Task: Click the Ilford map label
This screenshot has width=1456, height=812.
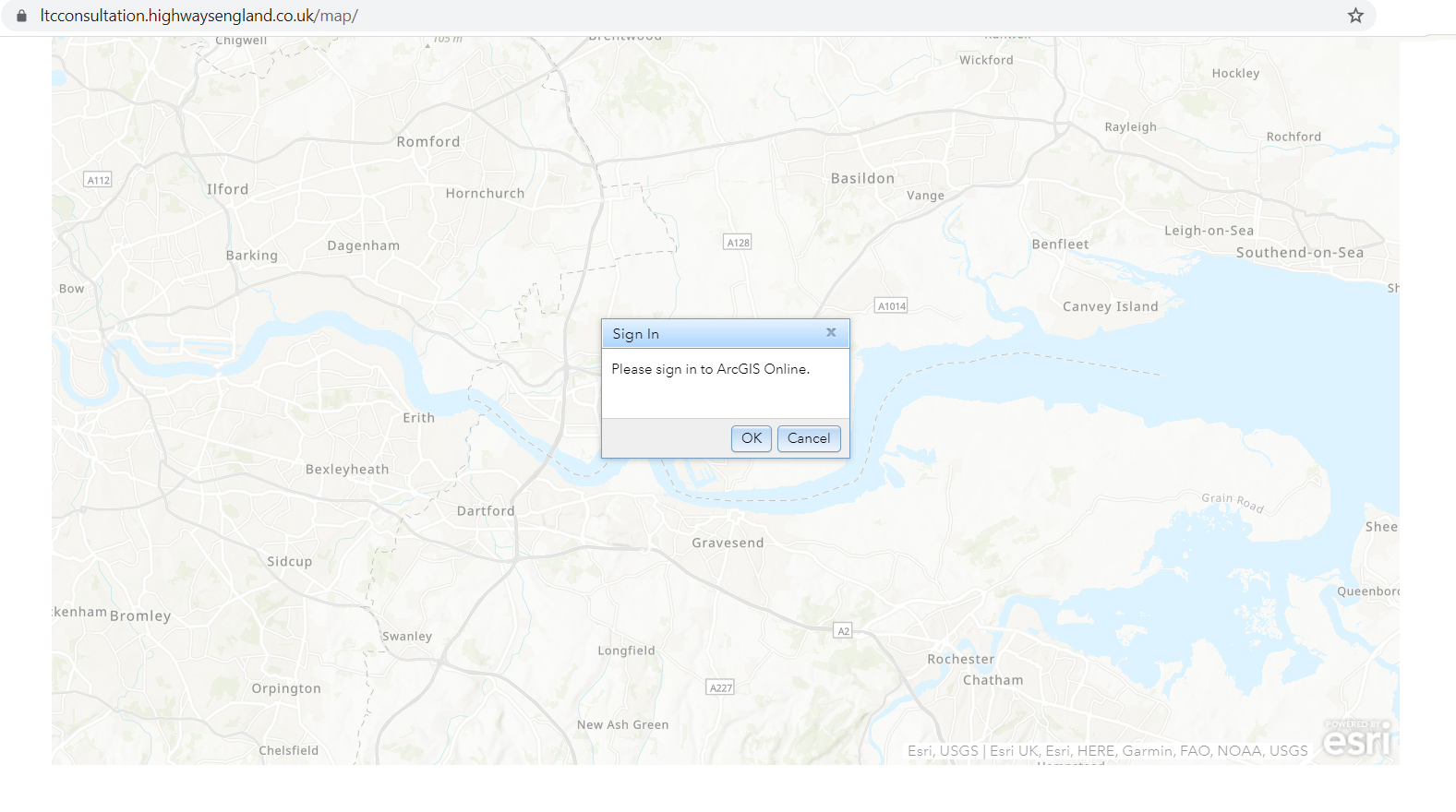Action: tap(227, 189)
